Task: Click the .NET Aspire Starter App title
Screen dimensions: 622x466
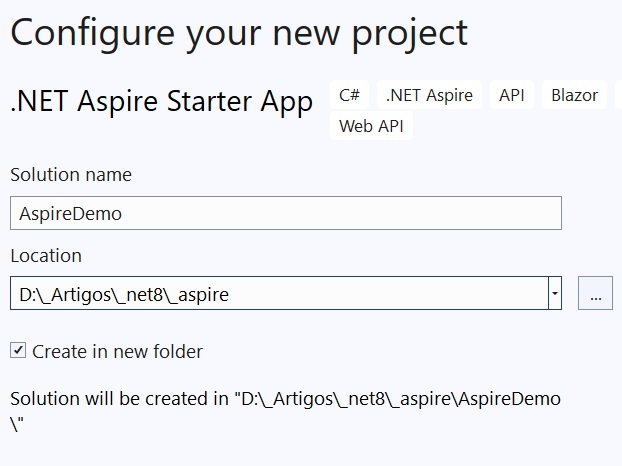Action: click(x=162, y=101)
